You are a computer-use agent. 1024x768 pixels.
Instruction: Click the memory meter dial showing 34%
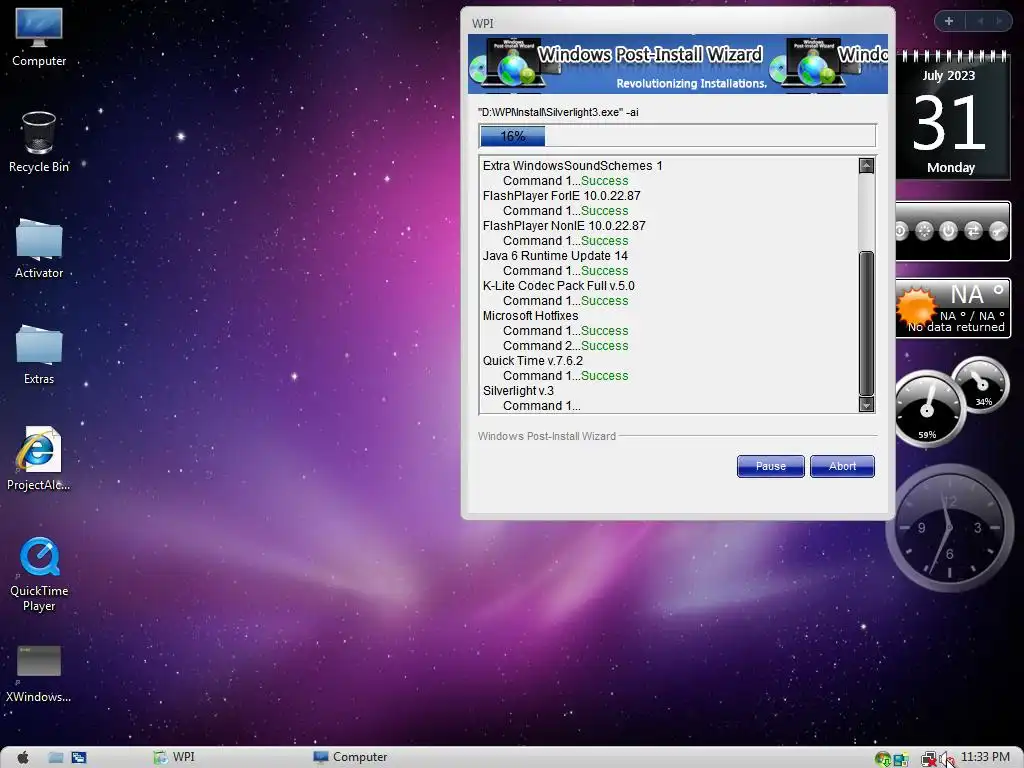click(x=980, y=384)
